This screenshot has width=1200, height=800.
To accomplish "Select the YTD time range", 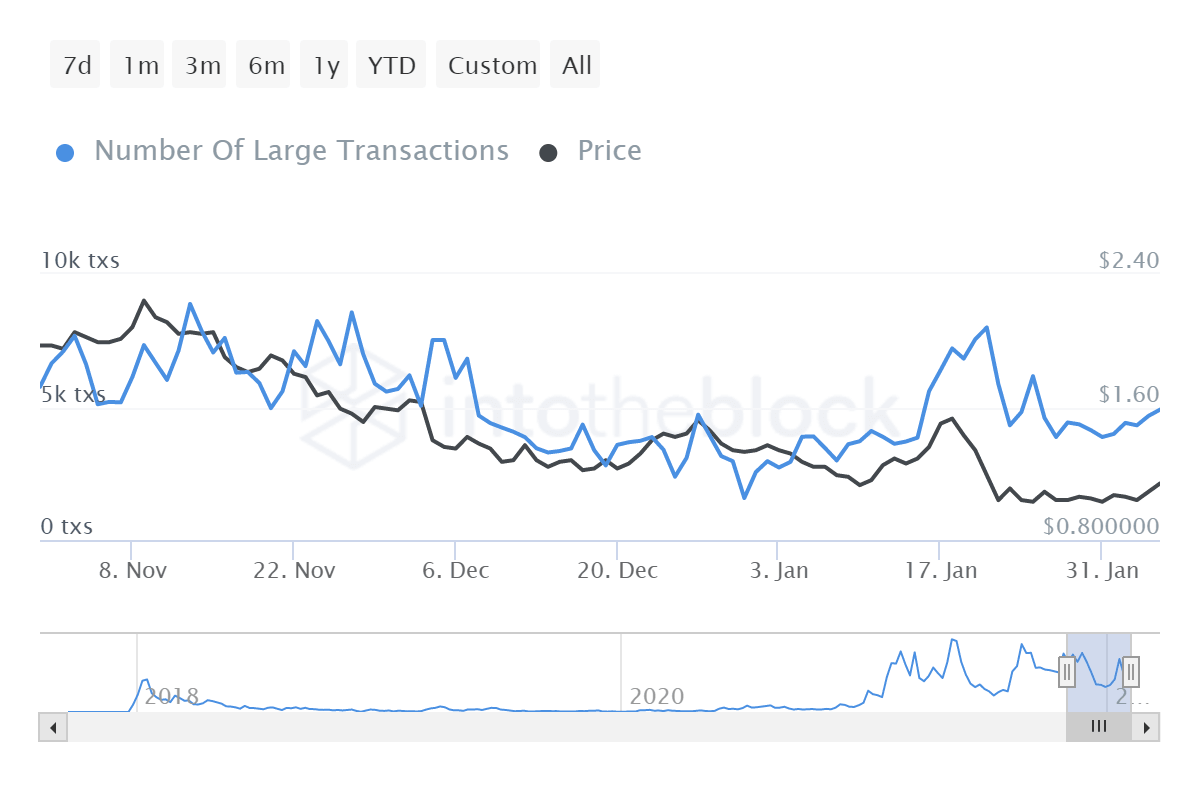I will pos(390,64).
